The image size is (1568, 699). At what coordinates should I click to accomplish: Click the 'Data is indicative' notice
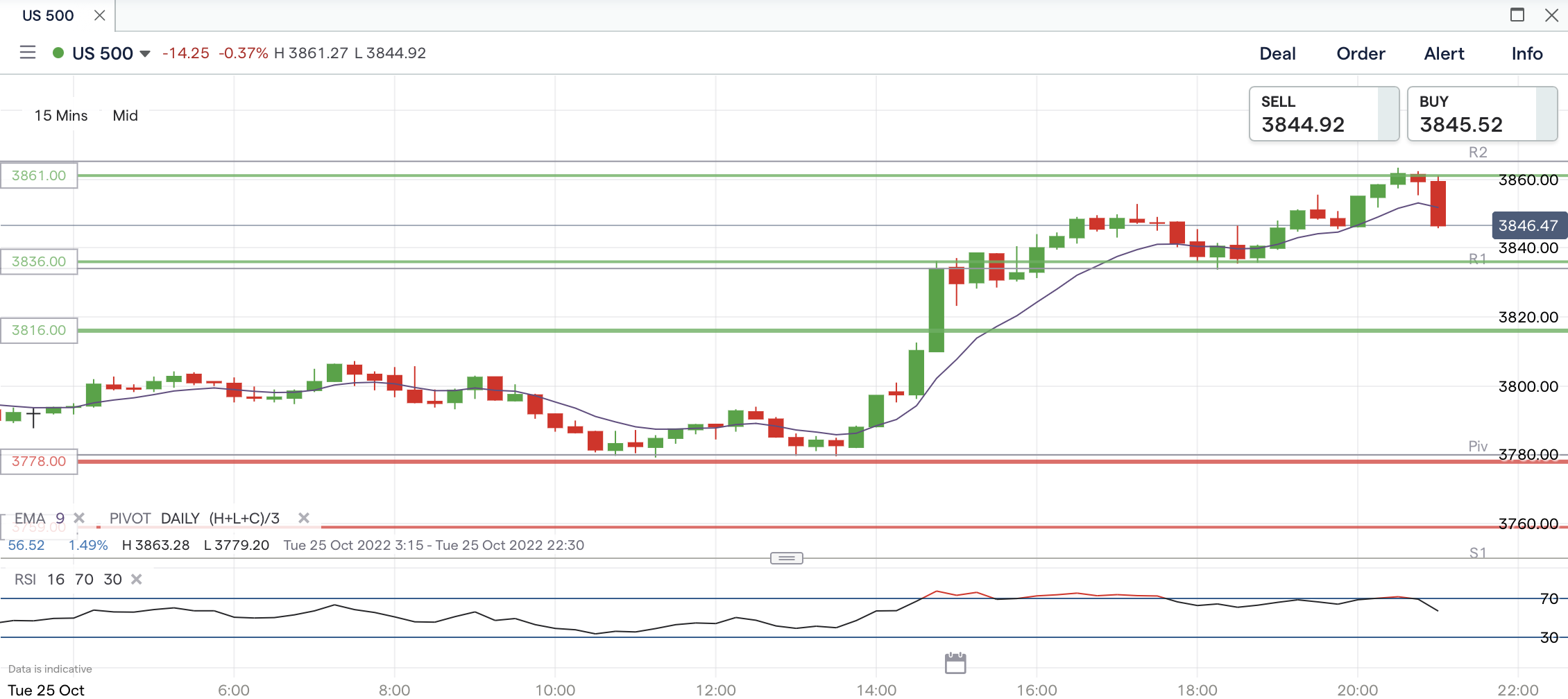tap(50, 669)
